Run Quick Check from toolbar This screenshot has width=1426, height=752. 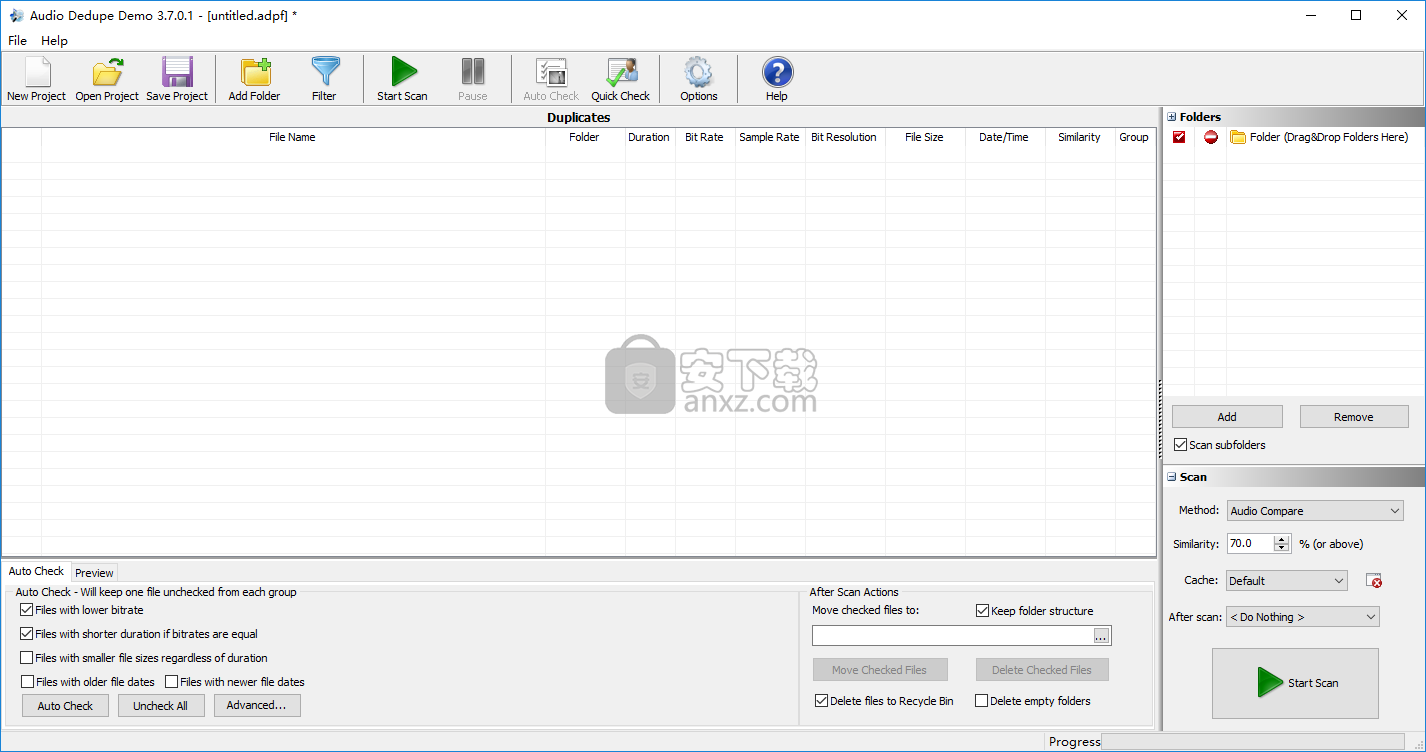coord(620,79)
